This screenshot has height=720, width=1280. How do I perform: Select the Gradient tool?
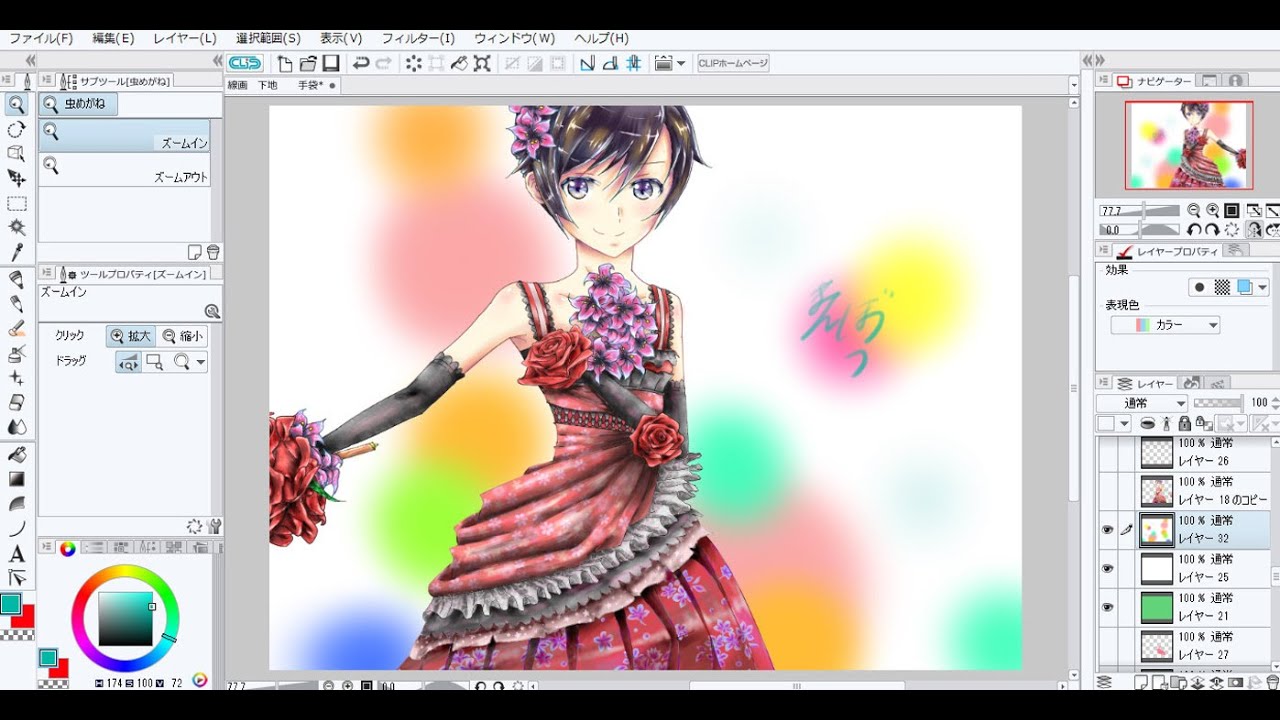click(x=16, y=479)
